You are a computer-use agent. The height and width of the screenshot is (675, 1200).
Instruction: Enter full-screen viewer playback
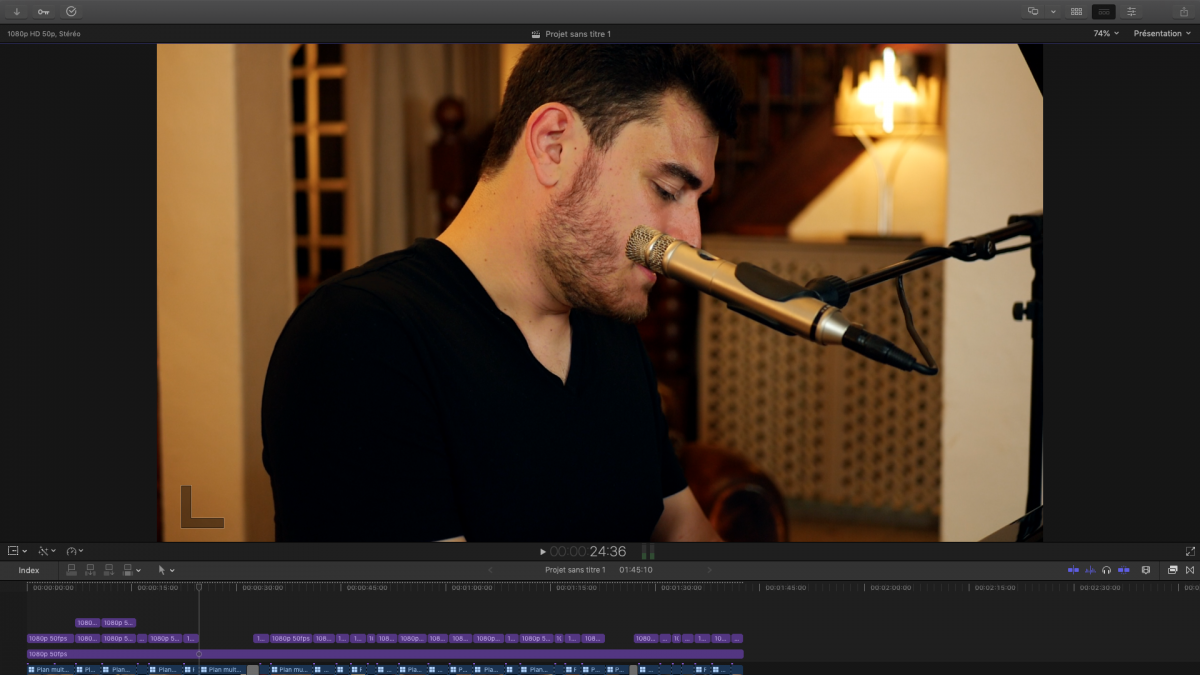pos(1190,551)
